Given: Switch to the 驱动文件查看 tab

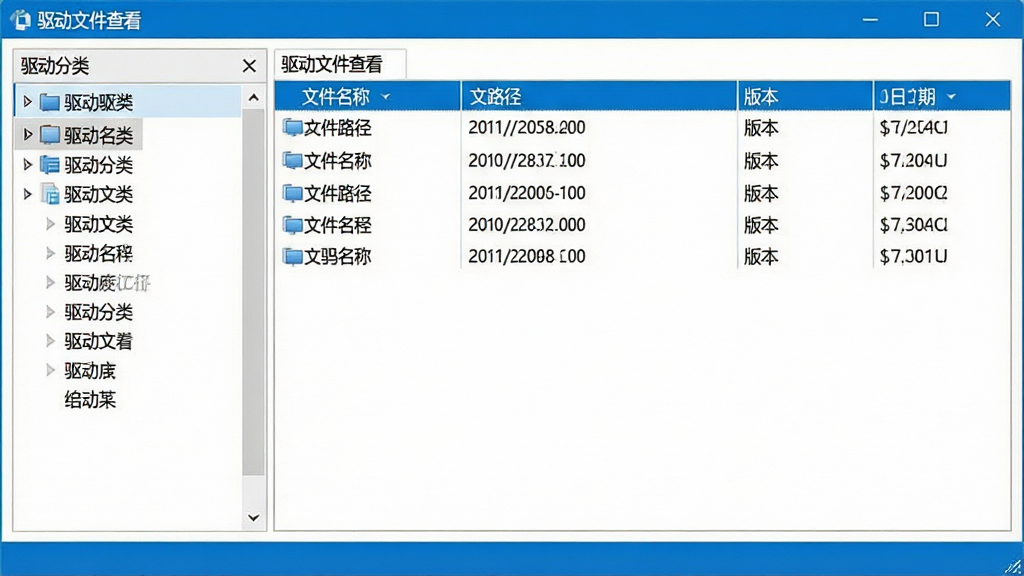Looking at the screenshot, I should pos(340,64).
